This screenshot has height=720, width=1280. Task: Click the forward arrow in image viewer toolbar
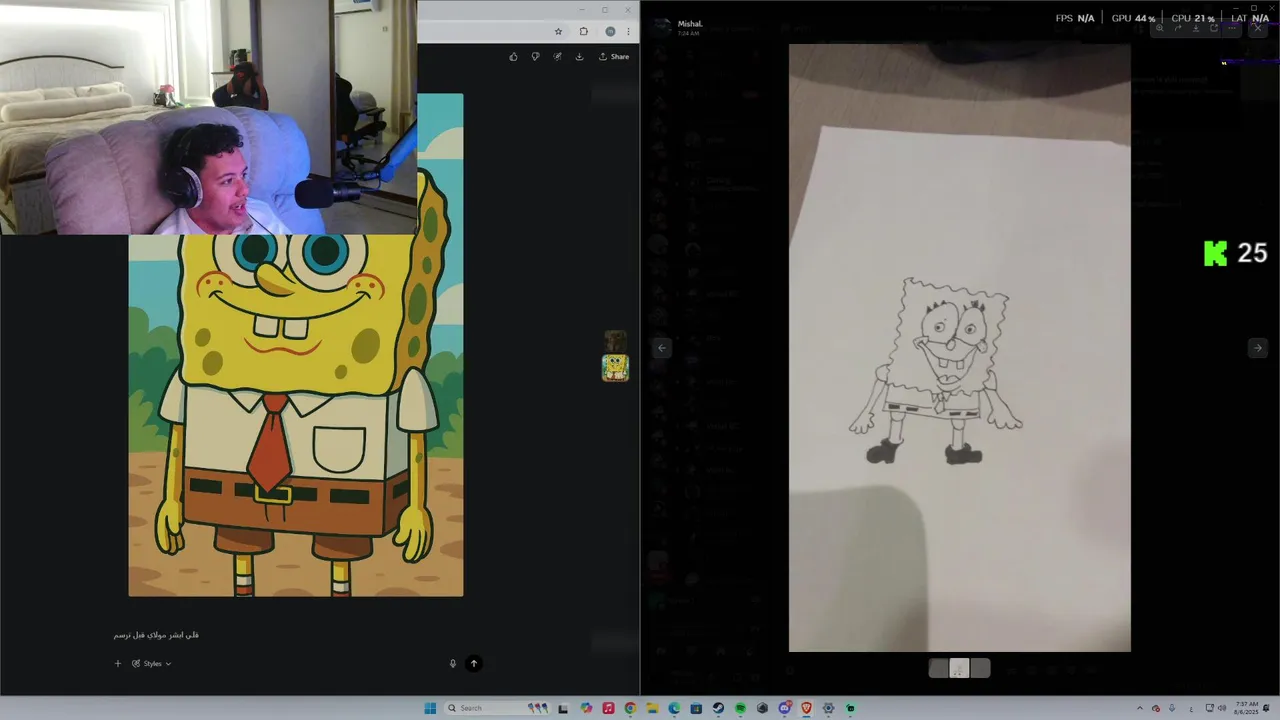click(x=1178, y=28)
